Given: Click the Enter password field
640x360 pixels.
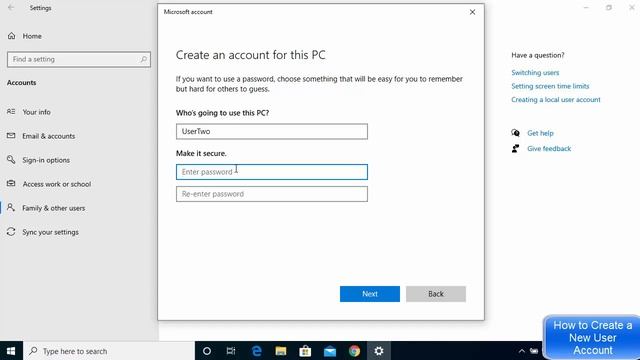Looking at the screenshot, I should coord(272,172).
